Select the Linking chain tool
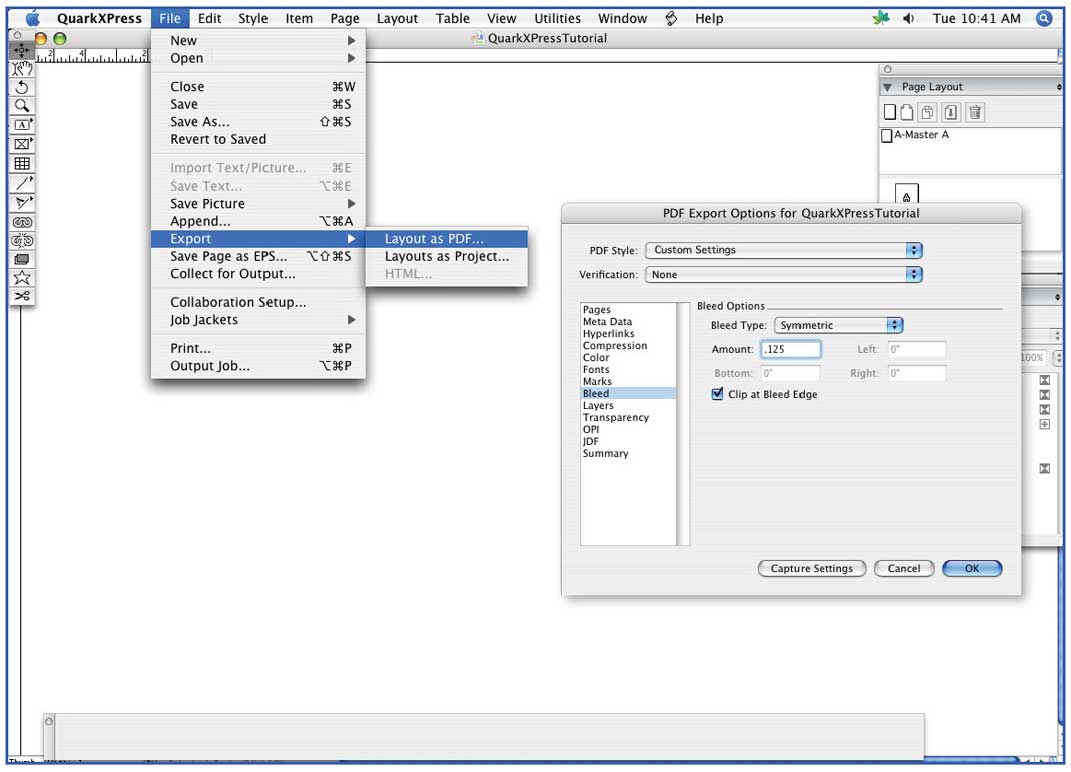 pos(22,222)
